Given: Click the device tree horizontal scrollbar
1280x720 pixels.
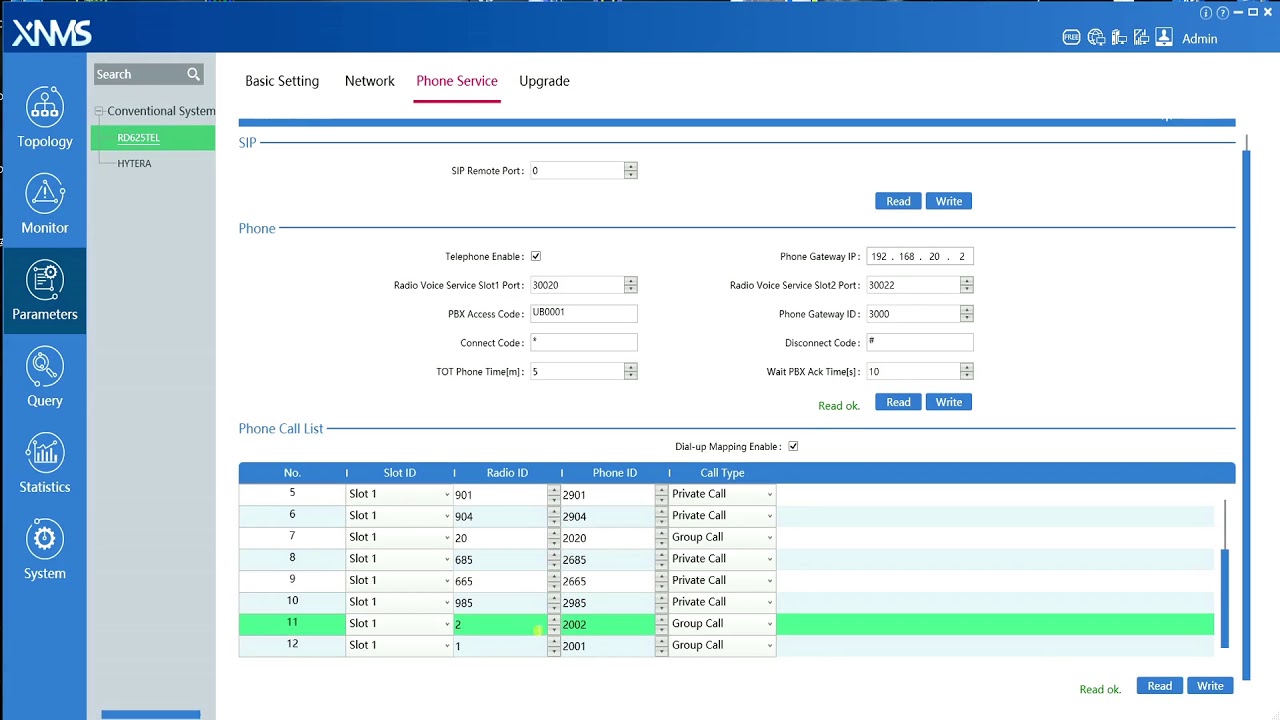Looking at the screenshot, I should [x=151, y=714].
